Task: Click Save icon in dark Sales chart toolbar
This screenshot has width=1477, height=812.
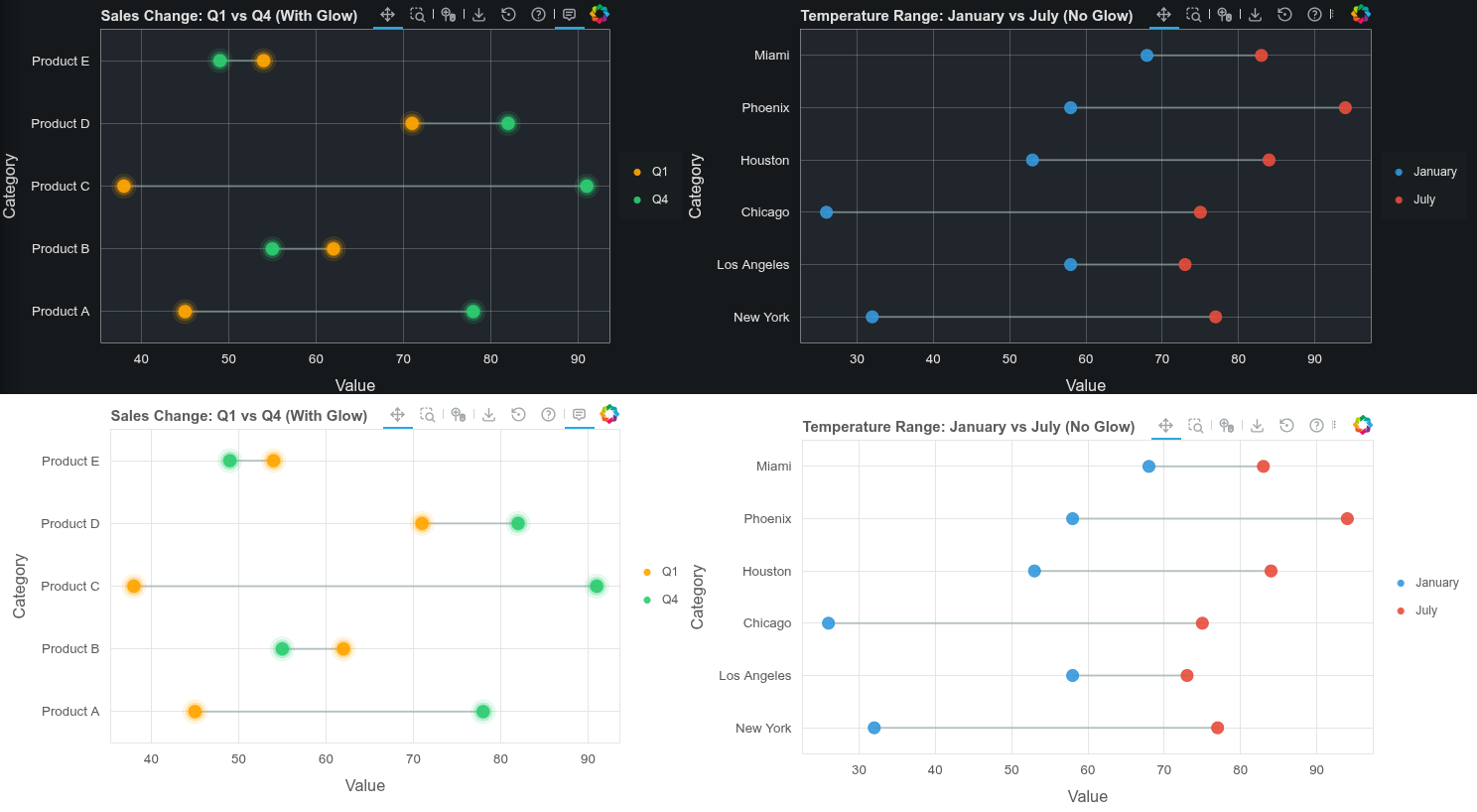Action: click(x=479, y=15)
